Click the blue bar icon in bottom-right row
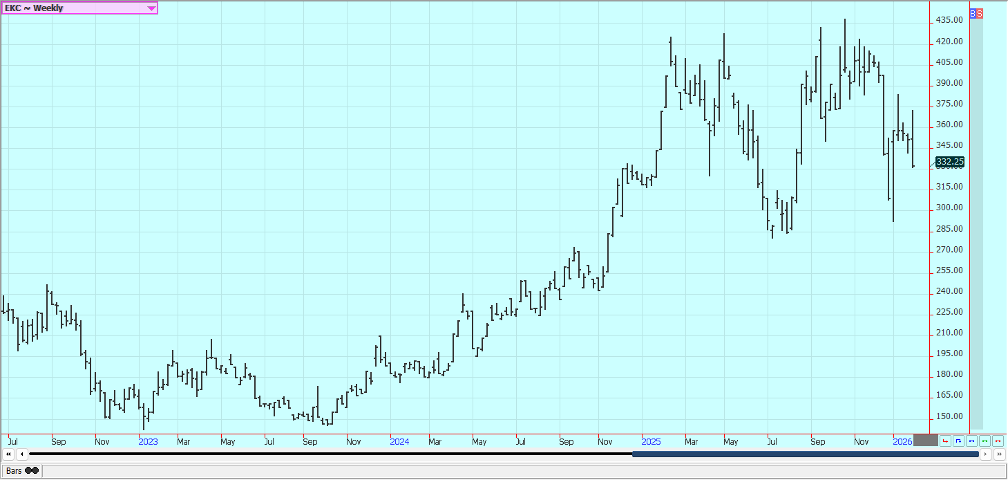 tap(971, 441)
